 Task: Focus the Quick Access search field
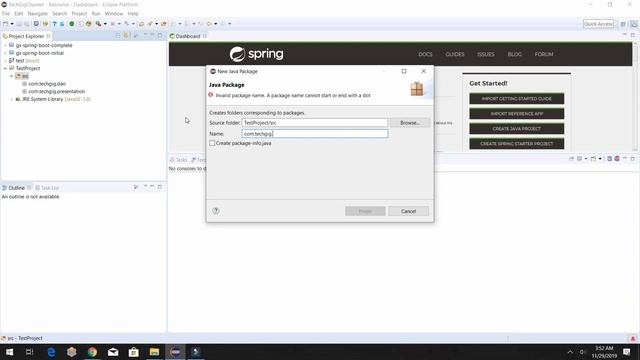[x=598, y=24]
